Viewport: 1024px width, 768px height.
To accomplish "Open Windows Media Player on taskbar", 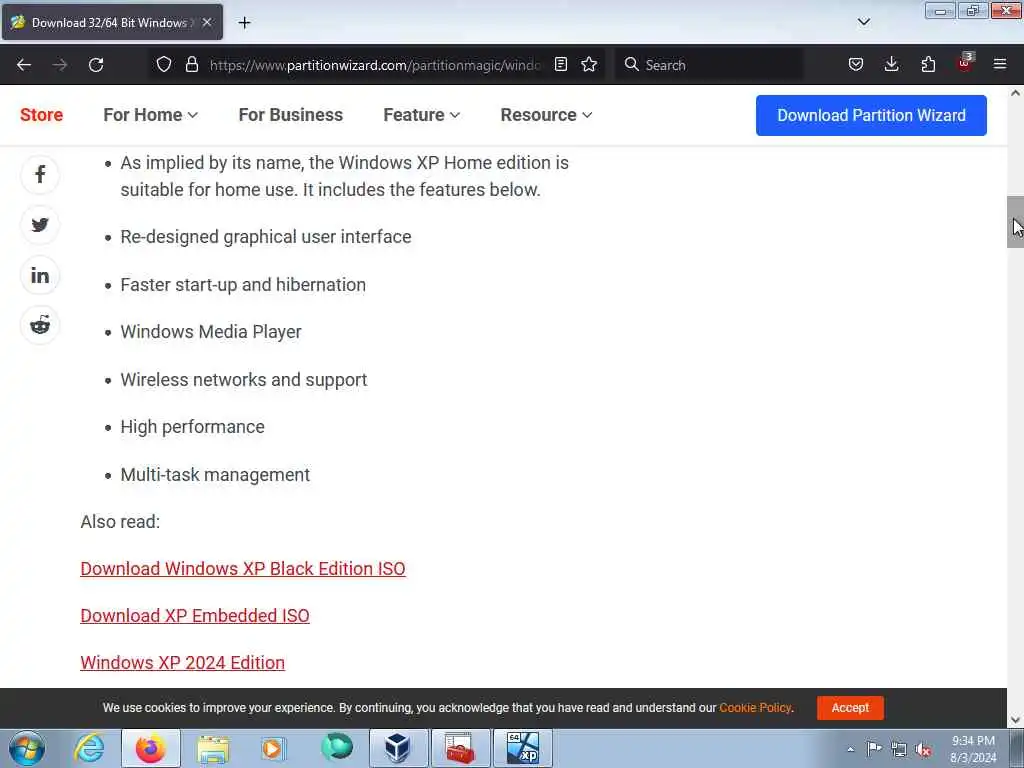I will coord(273,748).
